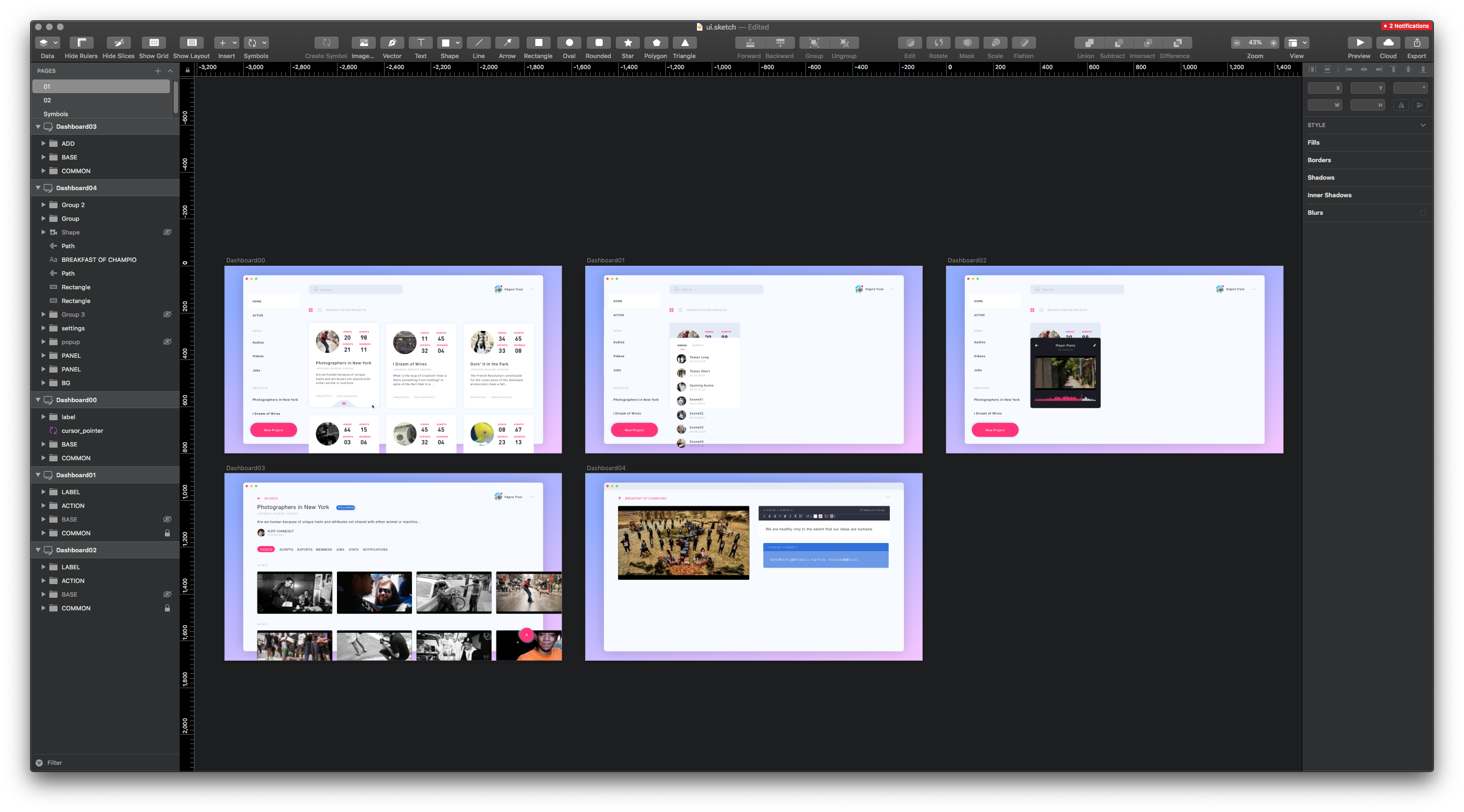Viewport: 1464px width, 812px height.
Task: Toggle the ruler lock icon
Action: pos(187,70)
